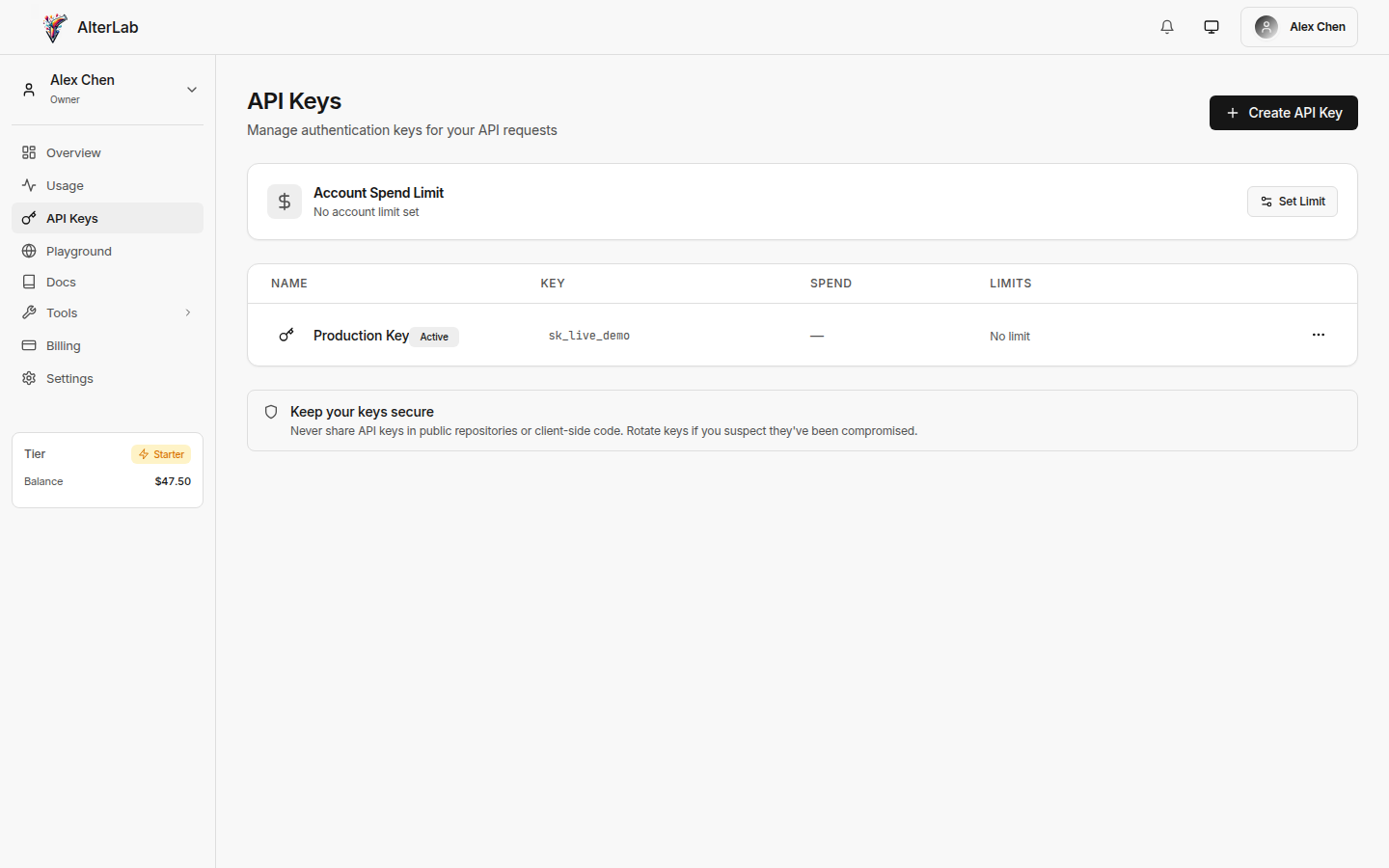The height and width of the screenshot is (868, 1389).
Task: Click the Usage activity icon
Action: [29, 185]
